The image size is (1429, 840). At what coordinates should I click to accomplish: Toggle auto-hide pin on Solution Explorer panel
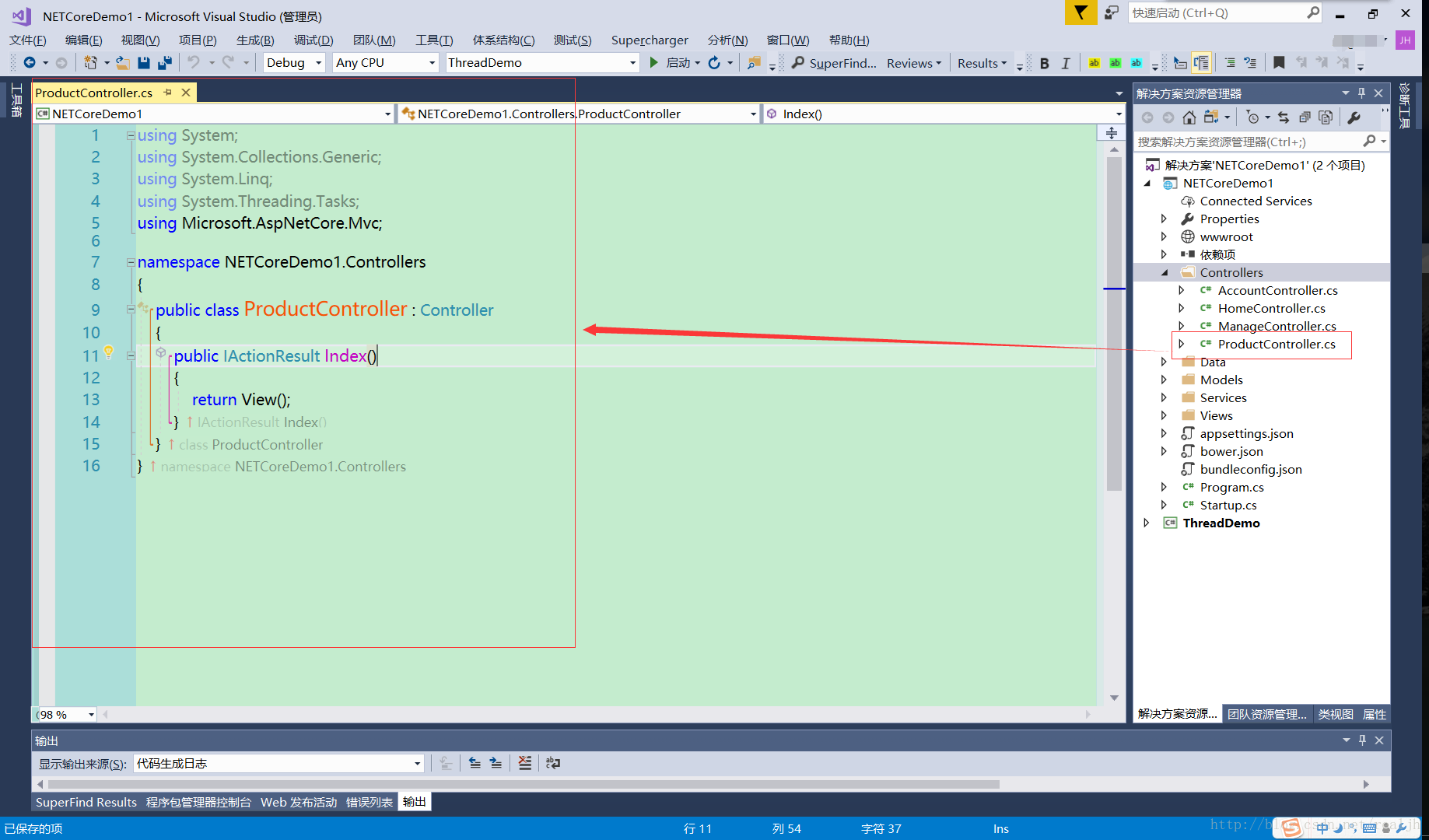tap(1361, 93)
